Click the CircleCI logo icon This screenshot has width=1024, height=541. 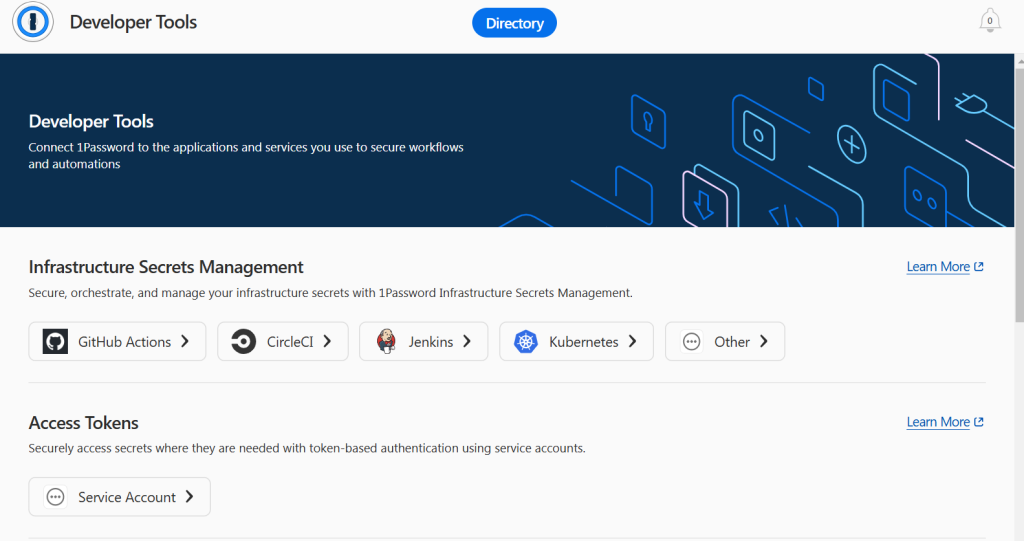pyautogui.click(x=243, y=342)
